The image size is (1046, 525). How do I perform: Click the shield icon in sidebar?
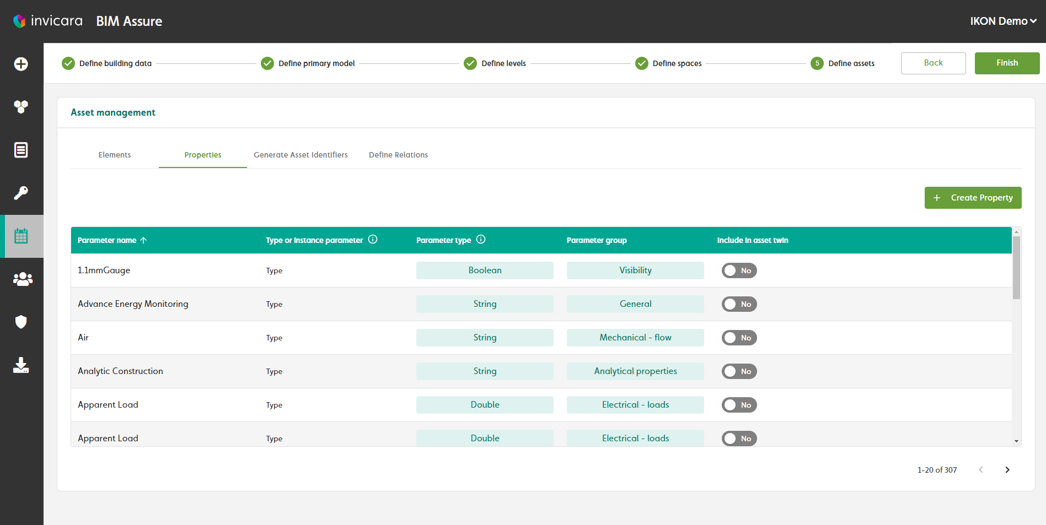pos(21,322)
